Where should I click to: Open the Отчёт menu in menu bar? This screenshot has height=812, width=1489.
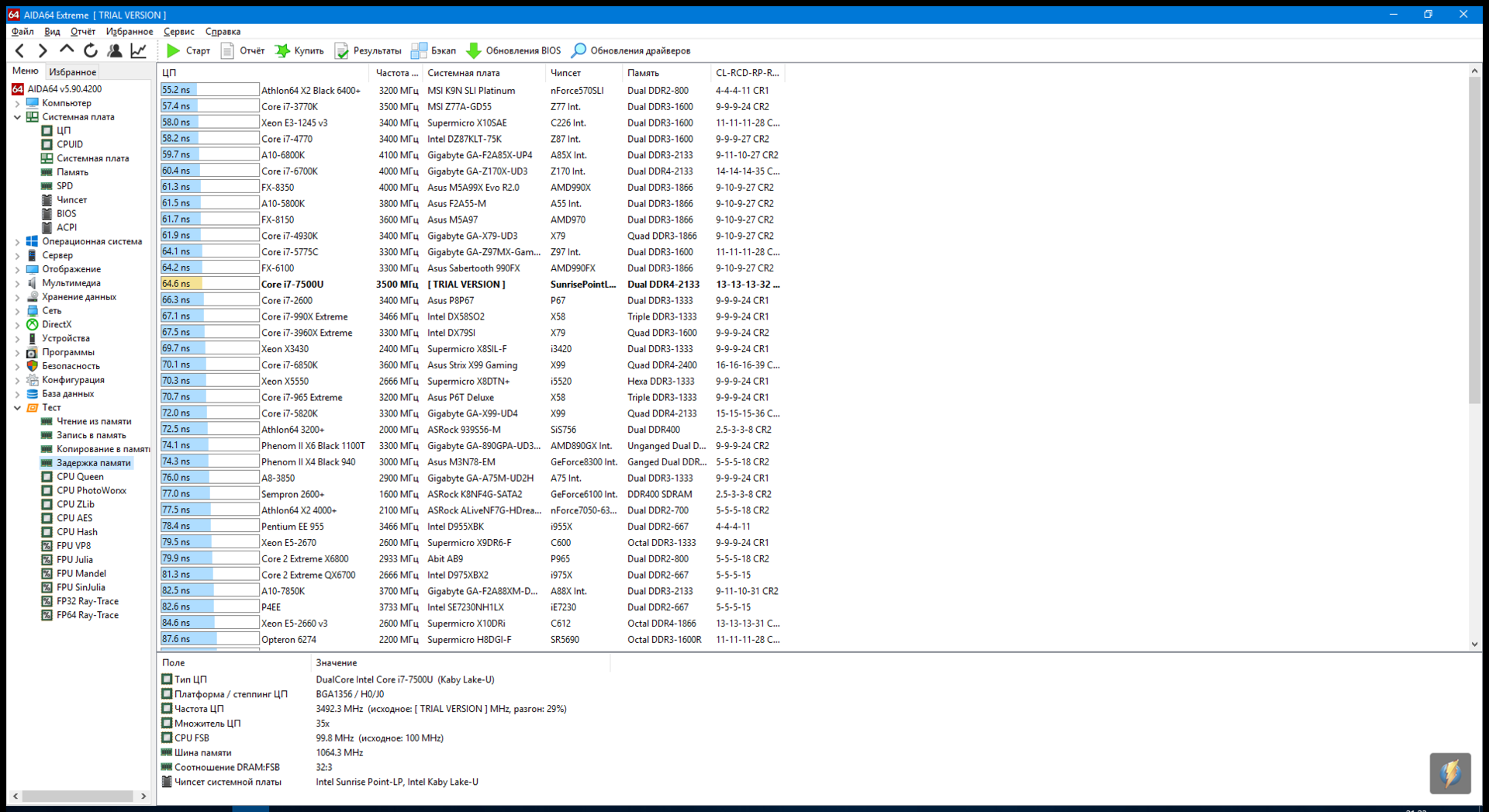83,32
